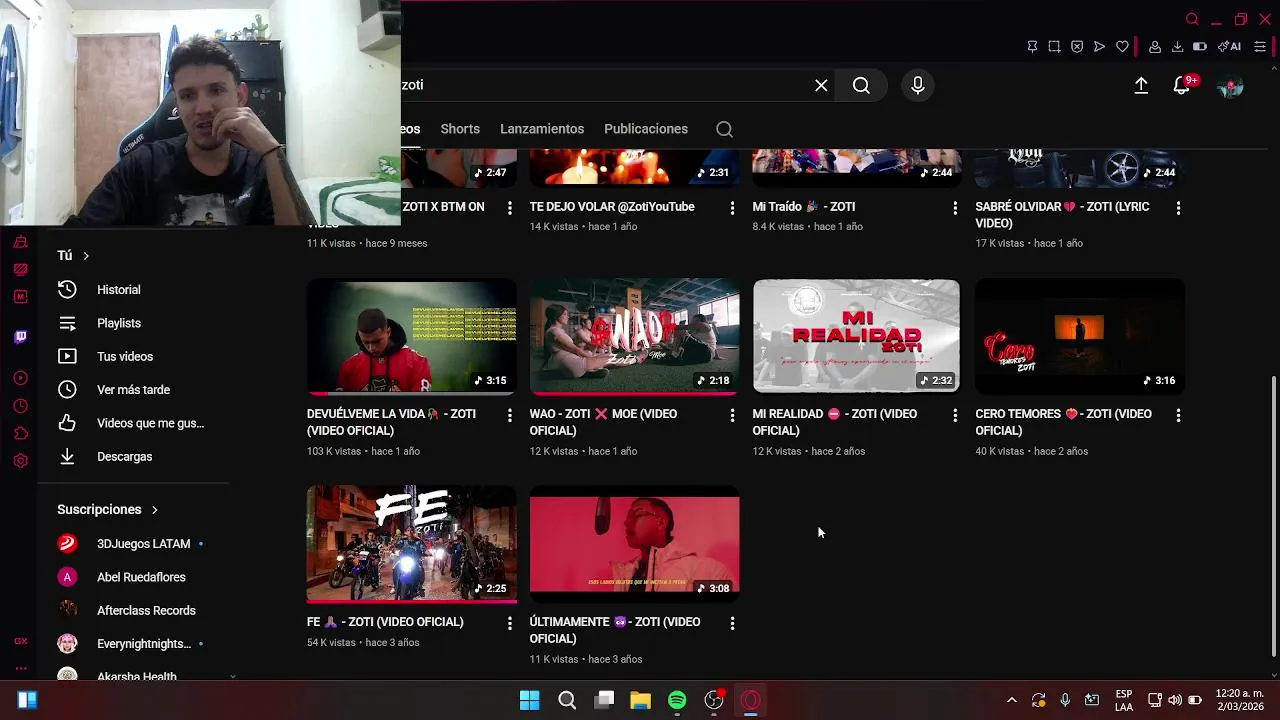1280x720 pixels.
Task: Open options menu for DEVUÉLVEME LA VIDA video
Action: (509, 415)
